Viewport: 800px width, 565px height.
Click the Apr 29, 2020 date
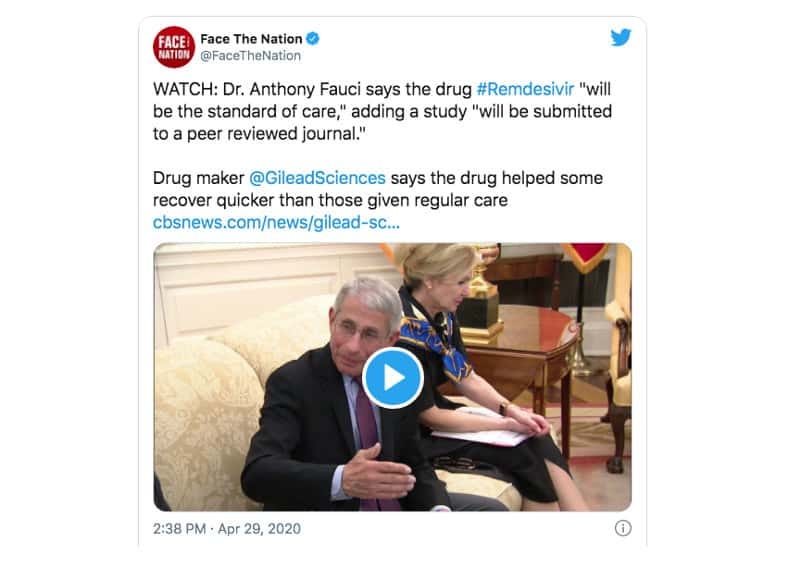point(259,528)
